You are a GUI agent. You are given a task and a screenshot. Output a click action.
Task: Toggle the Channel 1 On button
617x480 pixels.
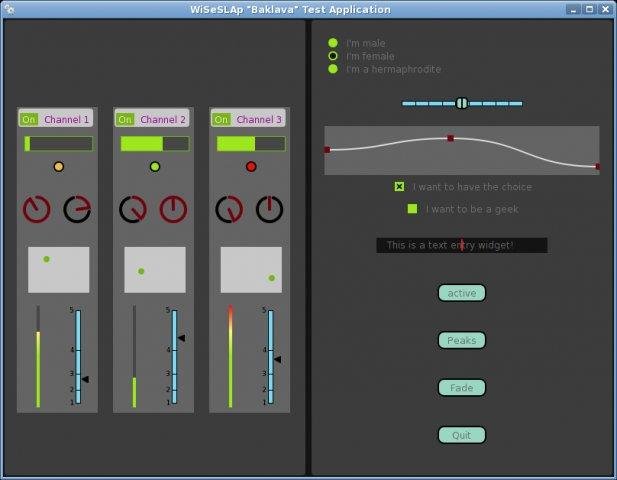[29, 119]
